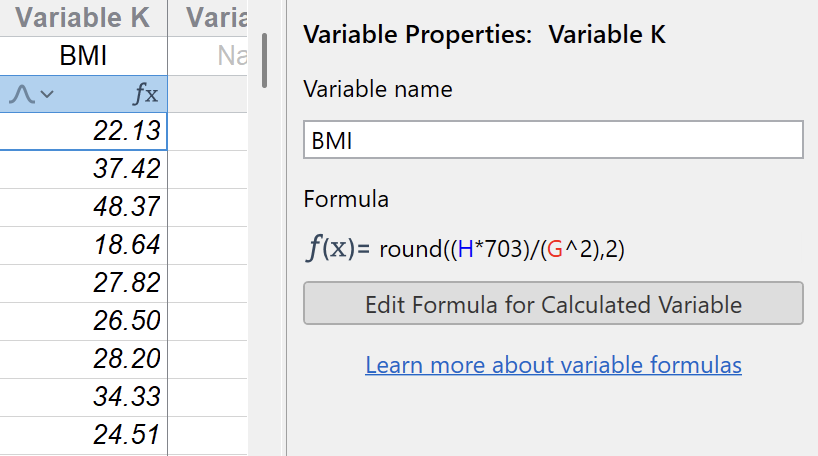Click the fx formula icon in BMI column

tap(146, 94)
